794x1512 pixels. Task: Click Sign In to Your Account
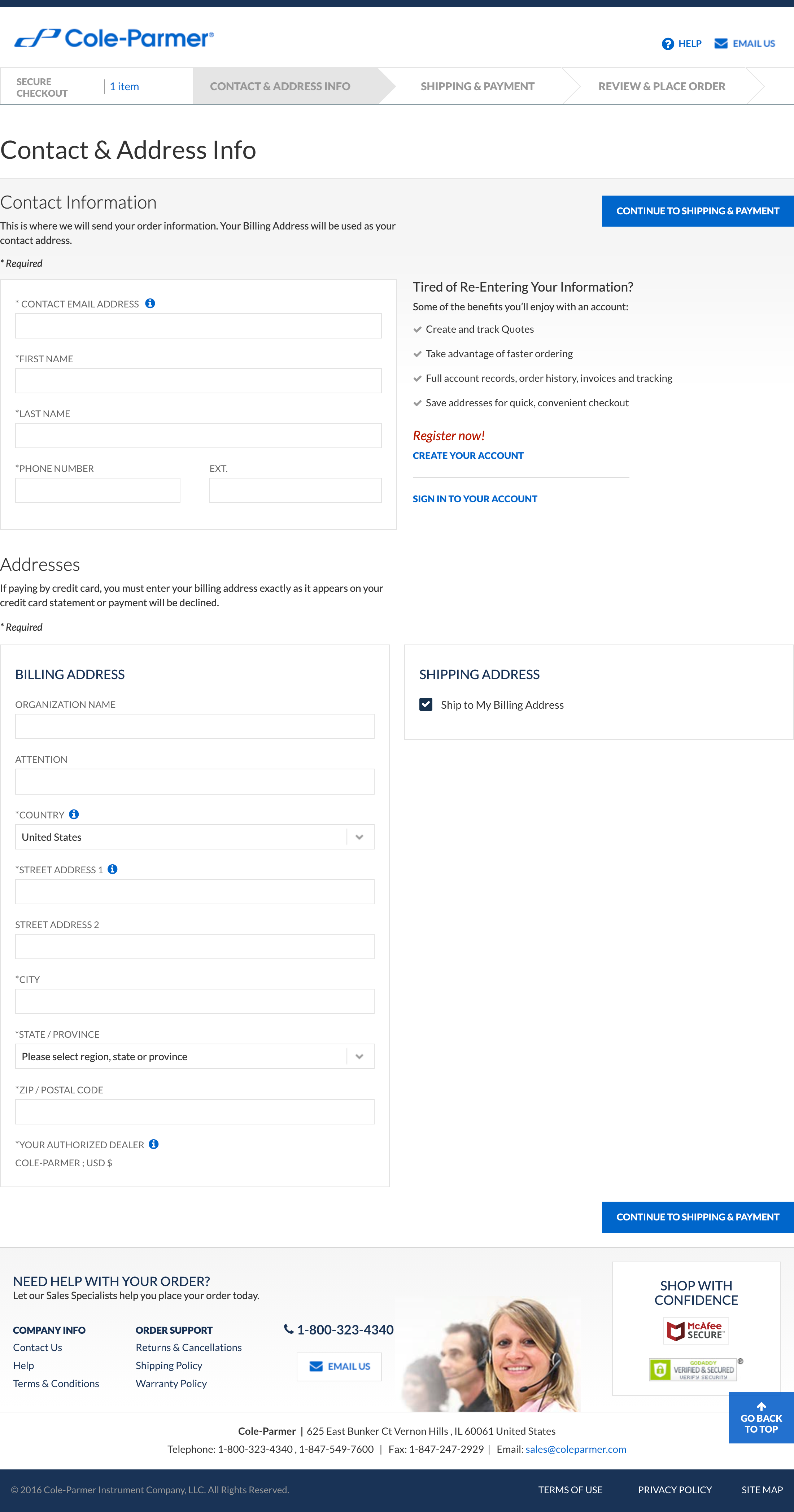(475, 498)
